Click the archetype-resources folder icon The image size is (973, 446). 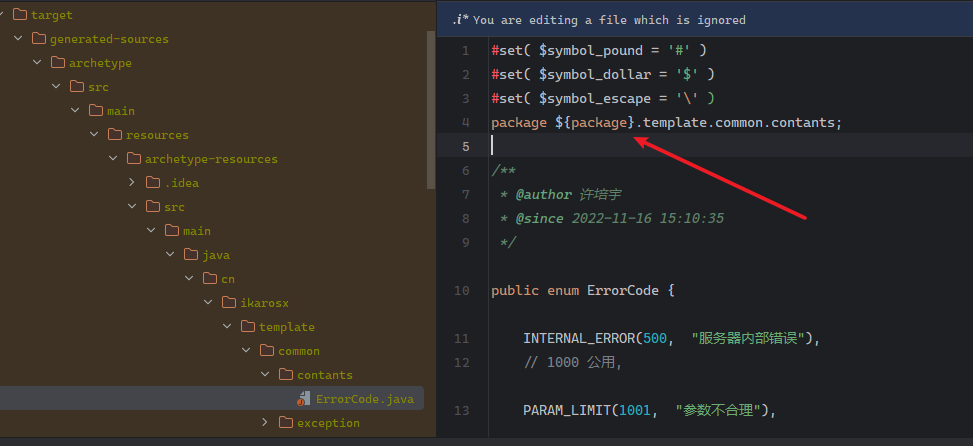point(134,159)
